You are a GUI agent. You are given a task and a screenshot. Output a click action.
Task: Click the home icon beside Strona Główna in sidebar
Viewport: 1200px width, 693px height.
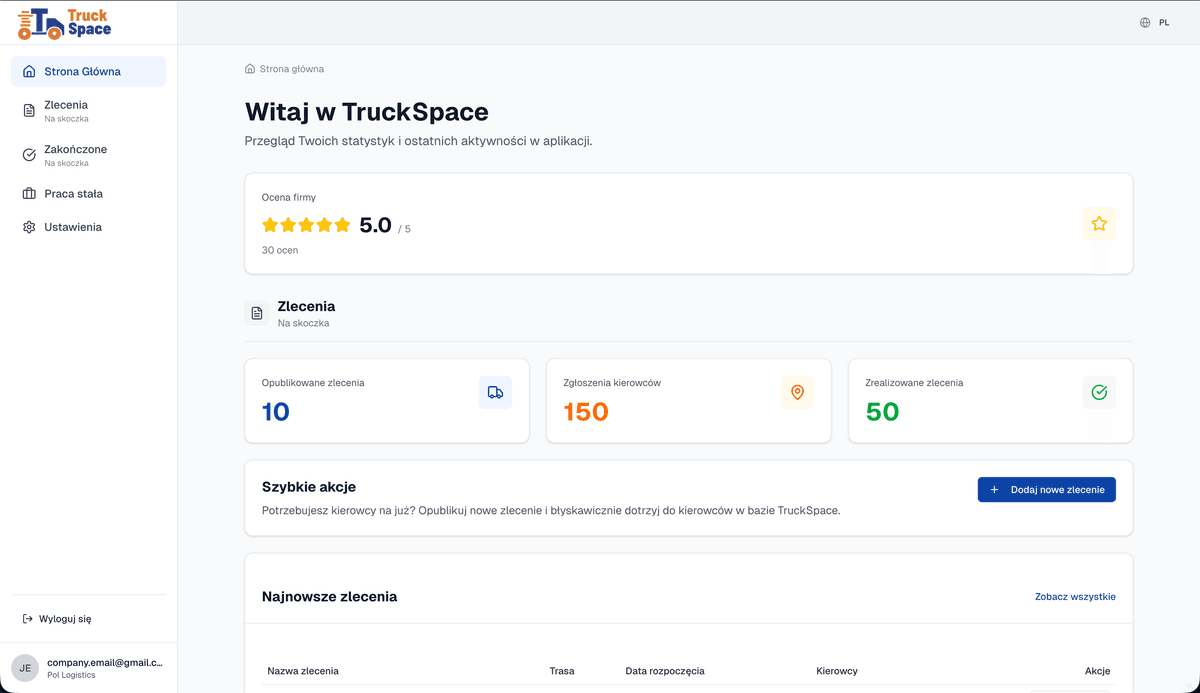(29, 72)
